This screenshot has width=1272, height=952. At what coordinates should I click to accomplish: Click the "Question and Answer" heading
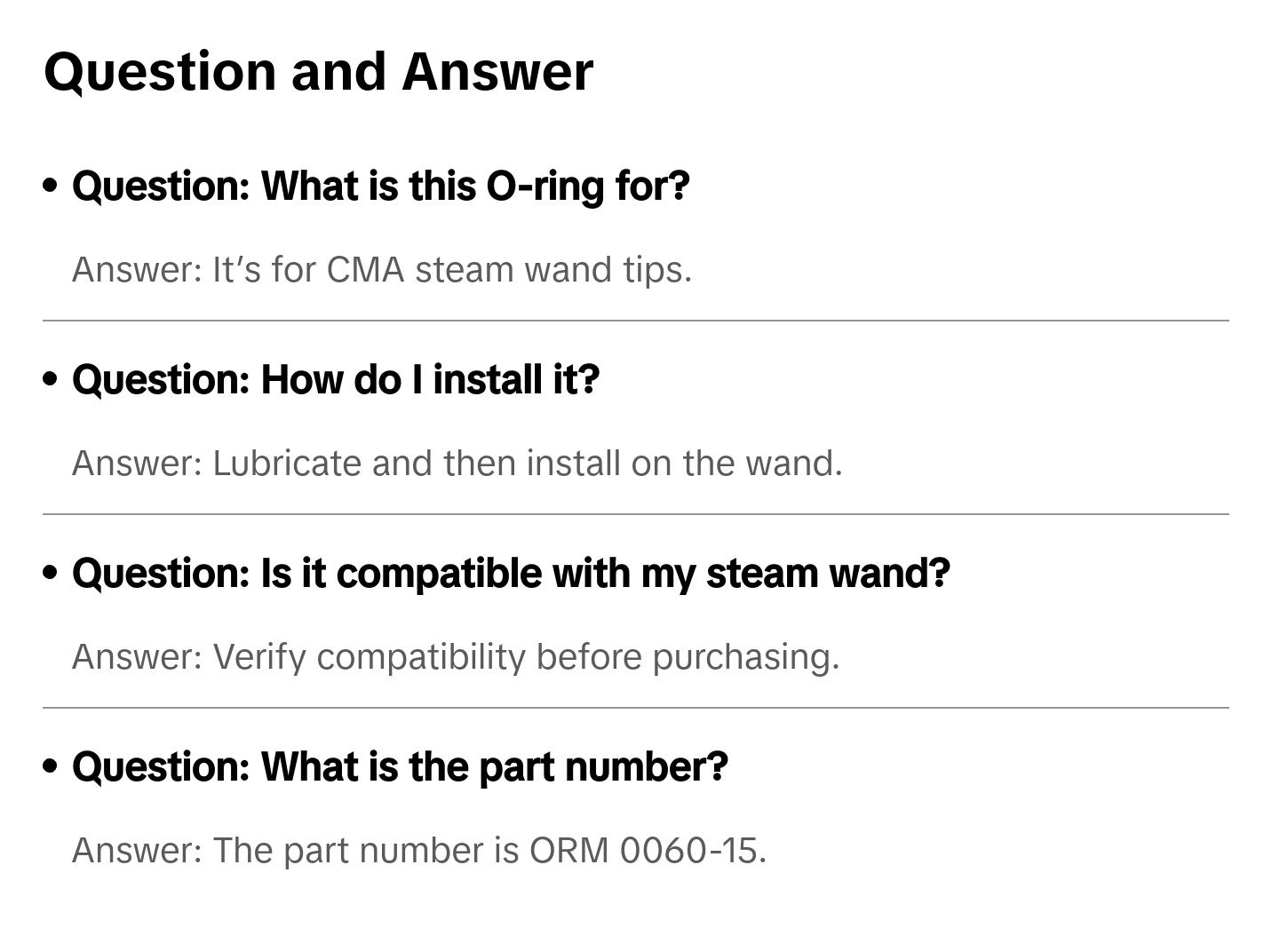coord(318,72)
